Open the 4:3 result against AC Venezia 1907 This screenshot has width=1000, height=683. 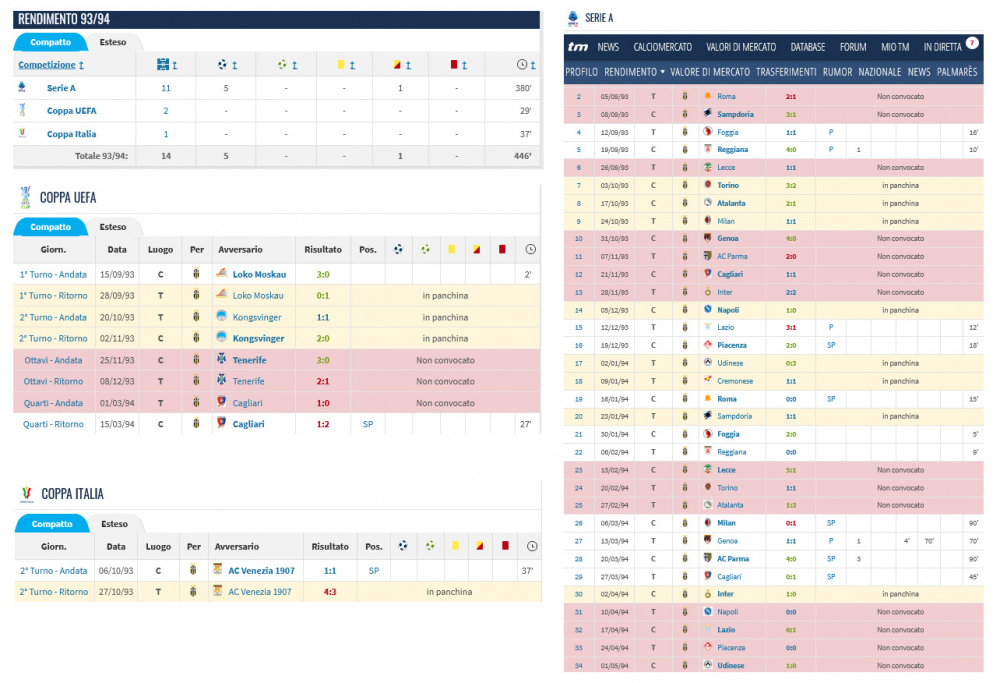(x=330, y=592)
